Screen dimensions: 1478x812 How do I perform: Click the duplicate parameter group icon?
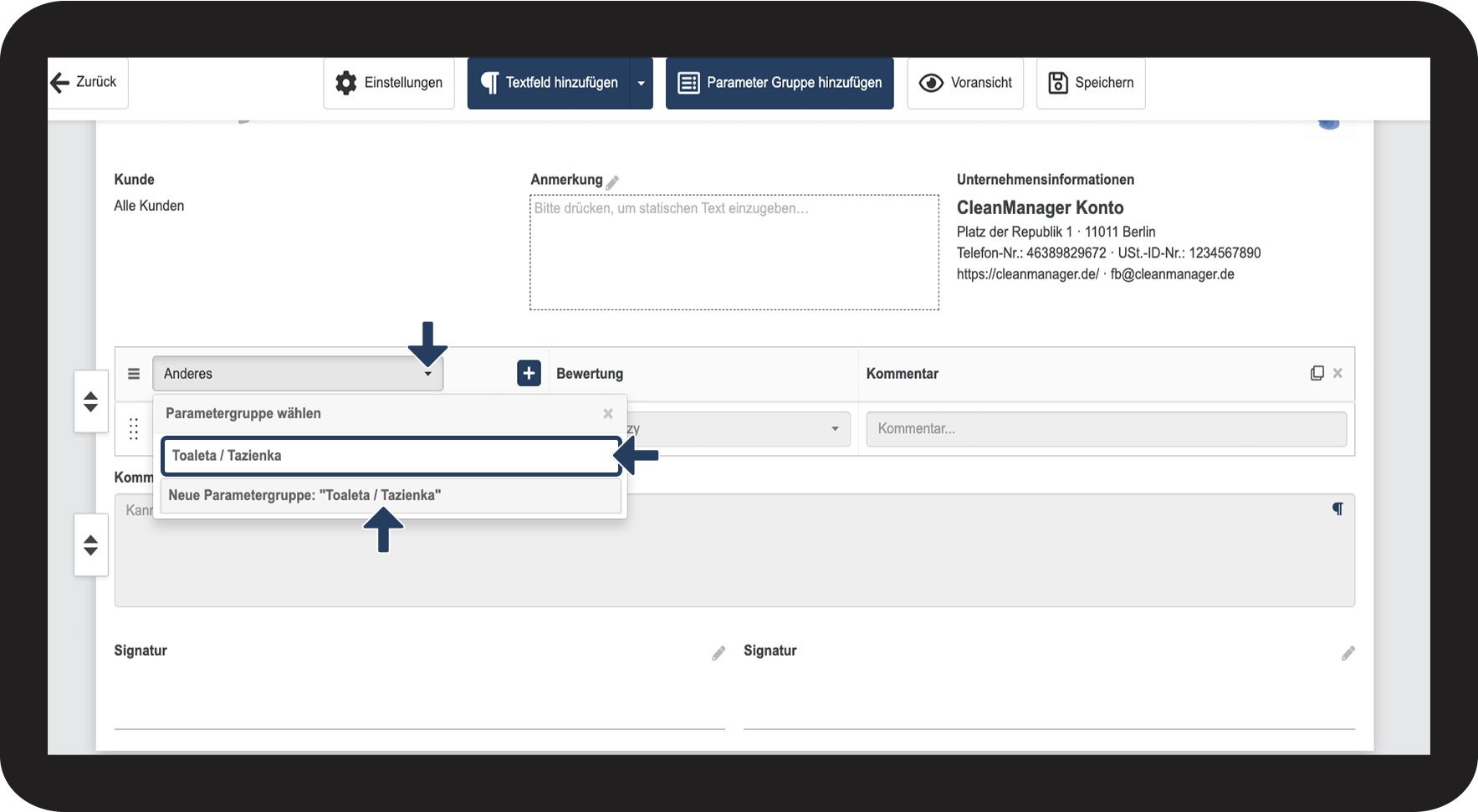pyautogui.click(x=1317, y=373)
